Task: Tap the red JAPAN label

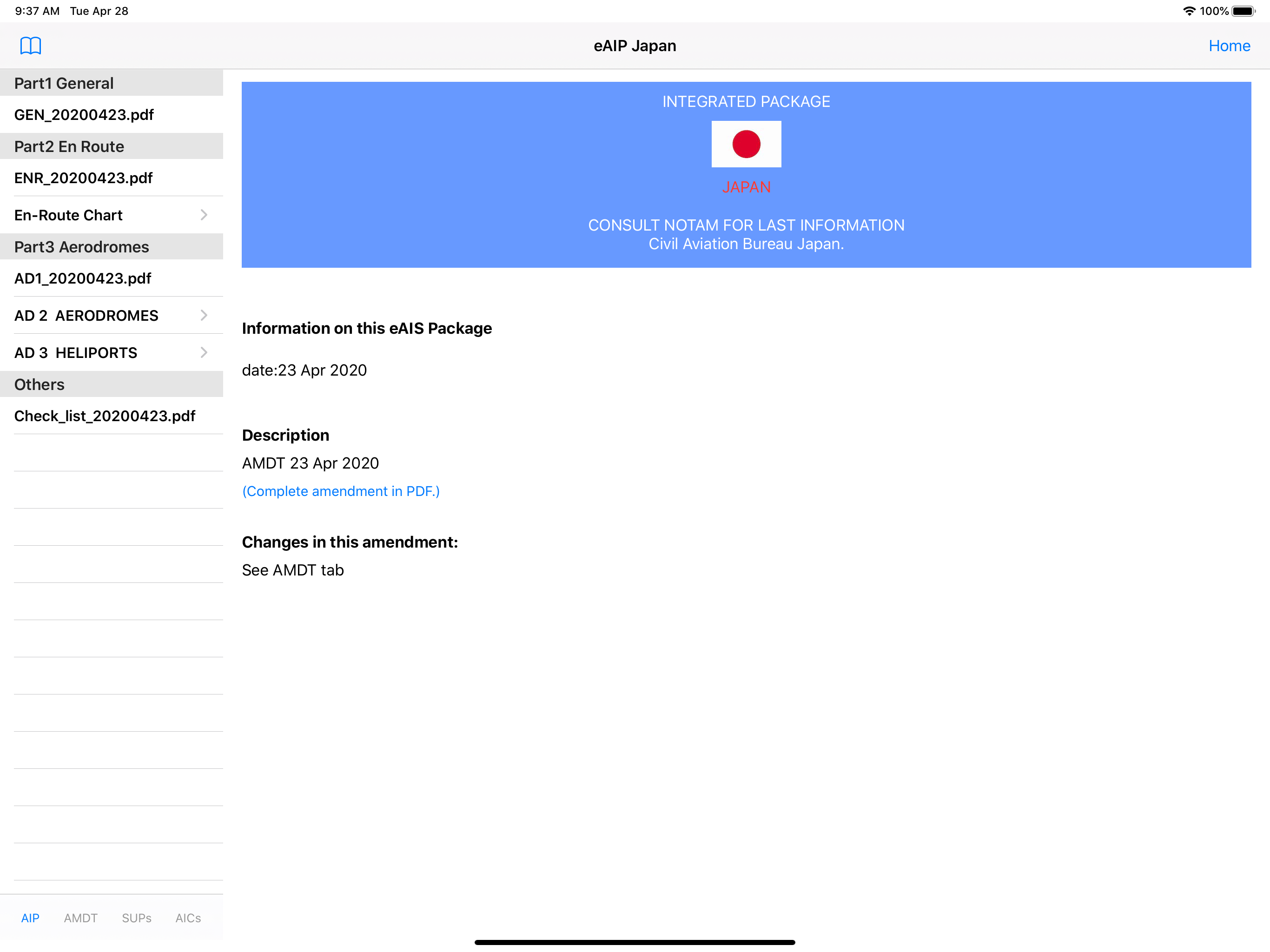Action: click(x=747, y=187)
